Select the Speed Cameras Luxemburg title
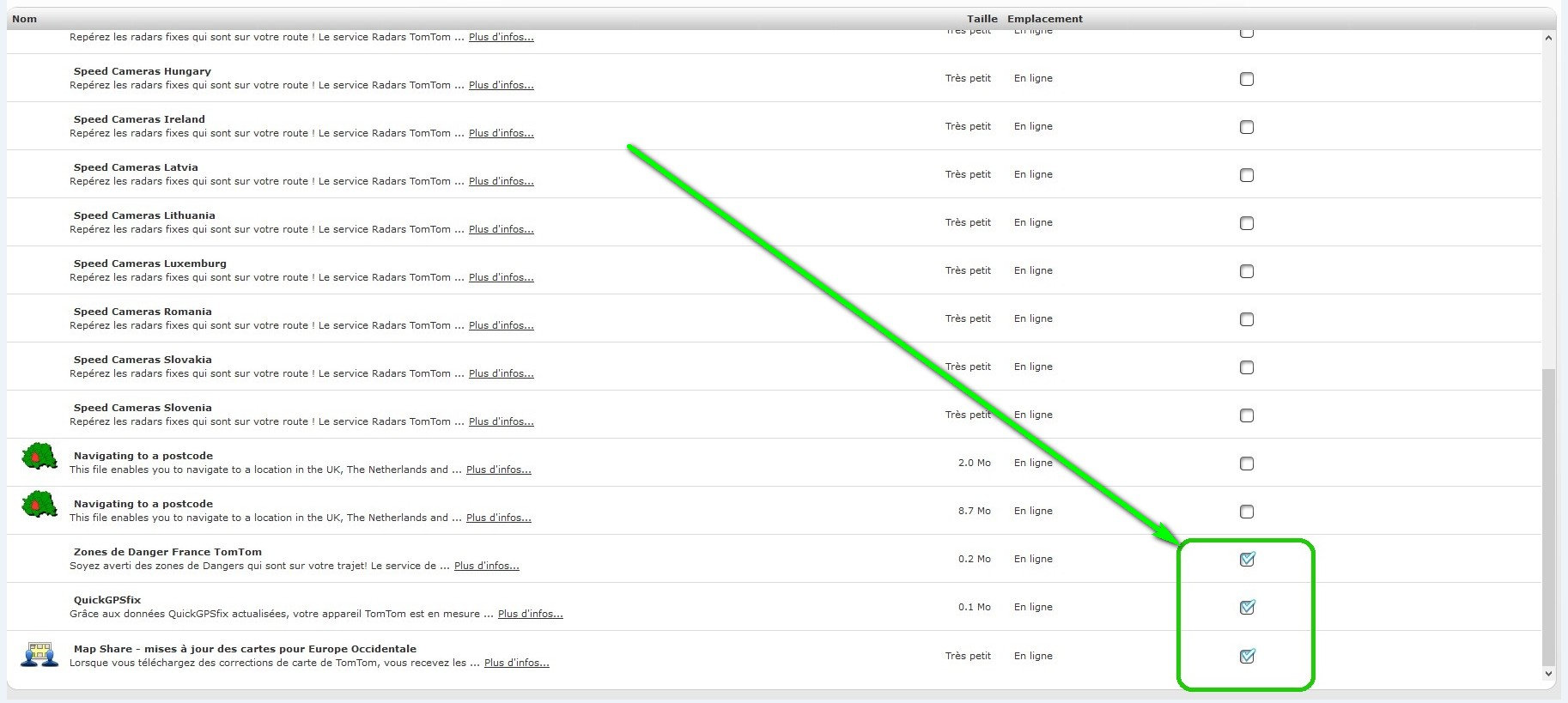The width and height of the screenshot is (1568, 703). [150, 264]
